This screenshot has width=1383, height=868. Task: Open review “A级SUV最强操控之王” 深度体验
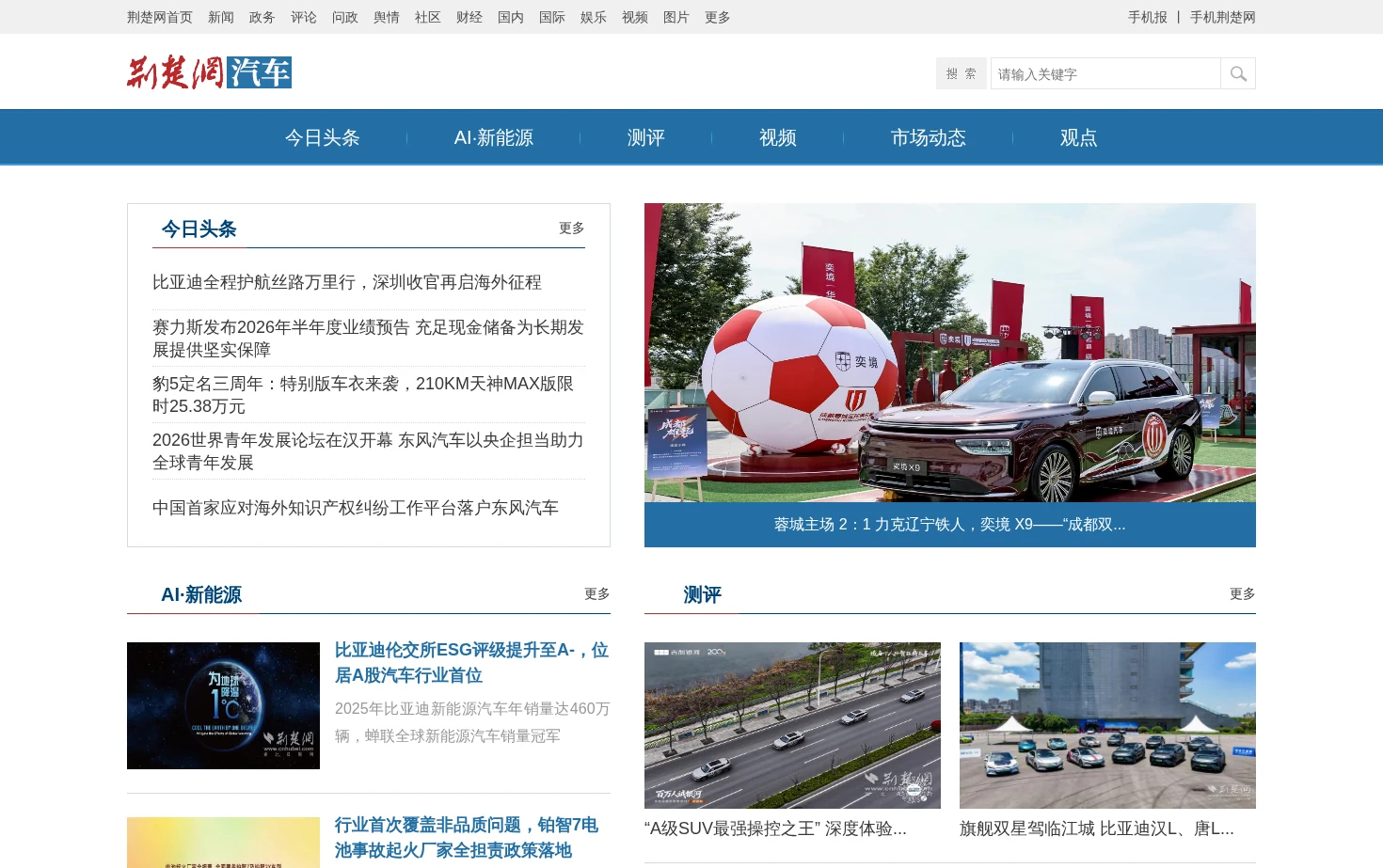(x=775, y=829)
